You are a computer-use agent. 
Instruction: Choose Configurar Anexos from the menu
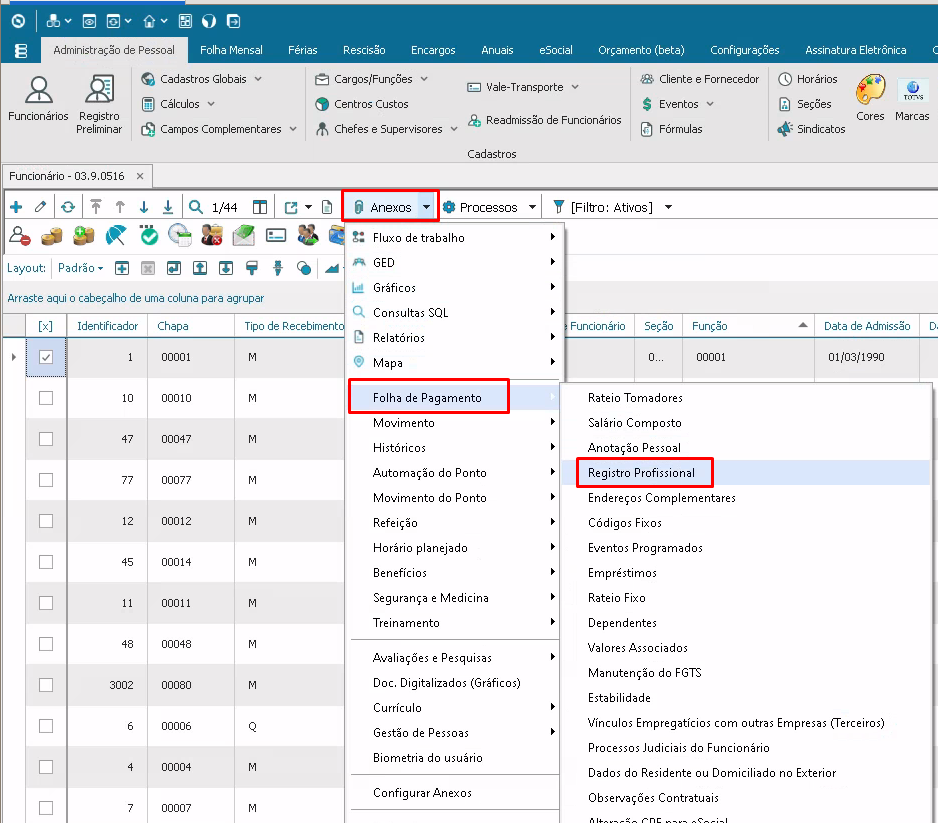coord(422,792)
